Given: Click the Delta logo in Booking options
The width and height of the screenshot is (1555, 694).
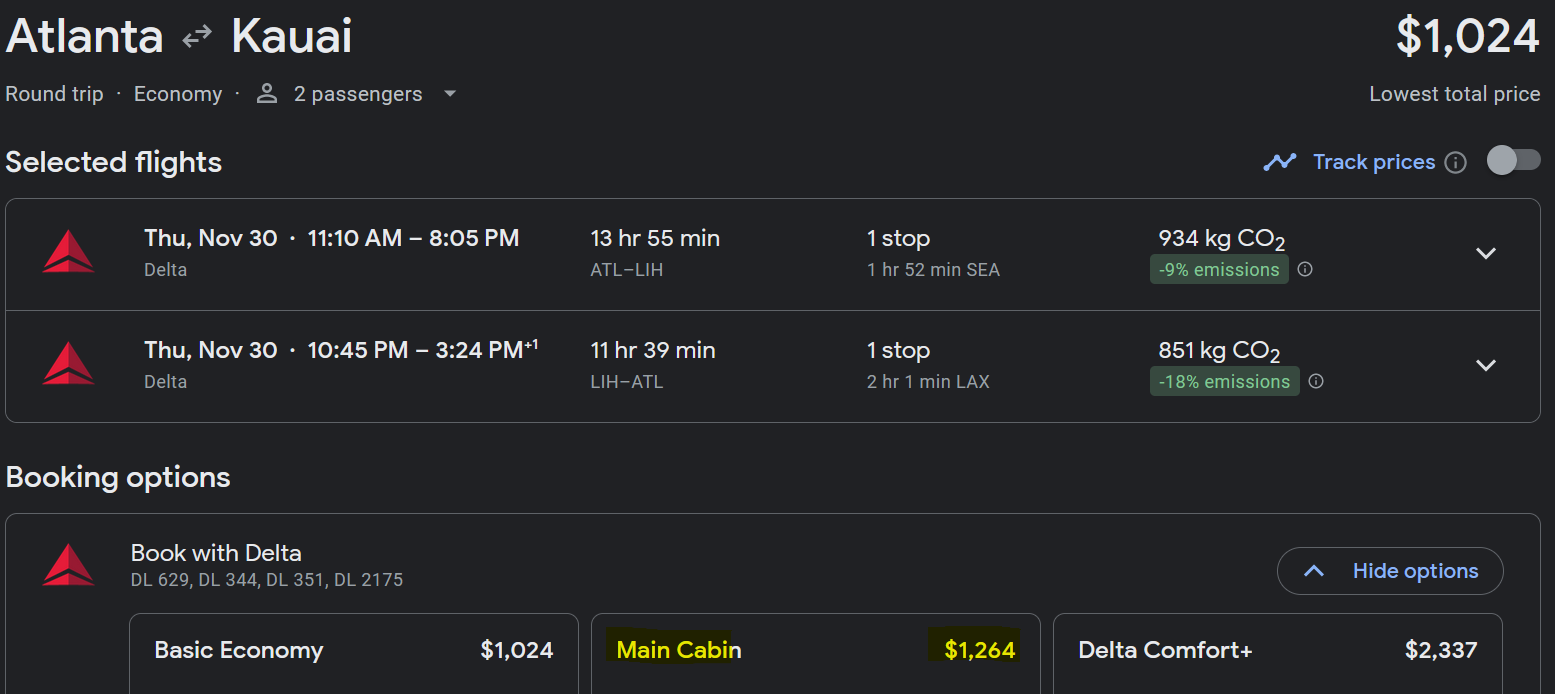Looking at the screenshot, I should pos(68,565).
